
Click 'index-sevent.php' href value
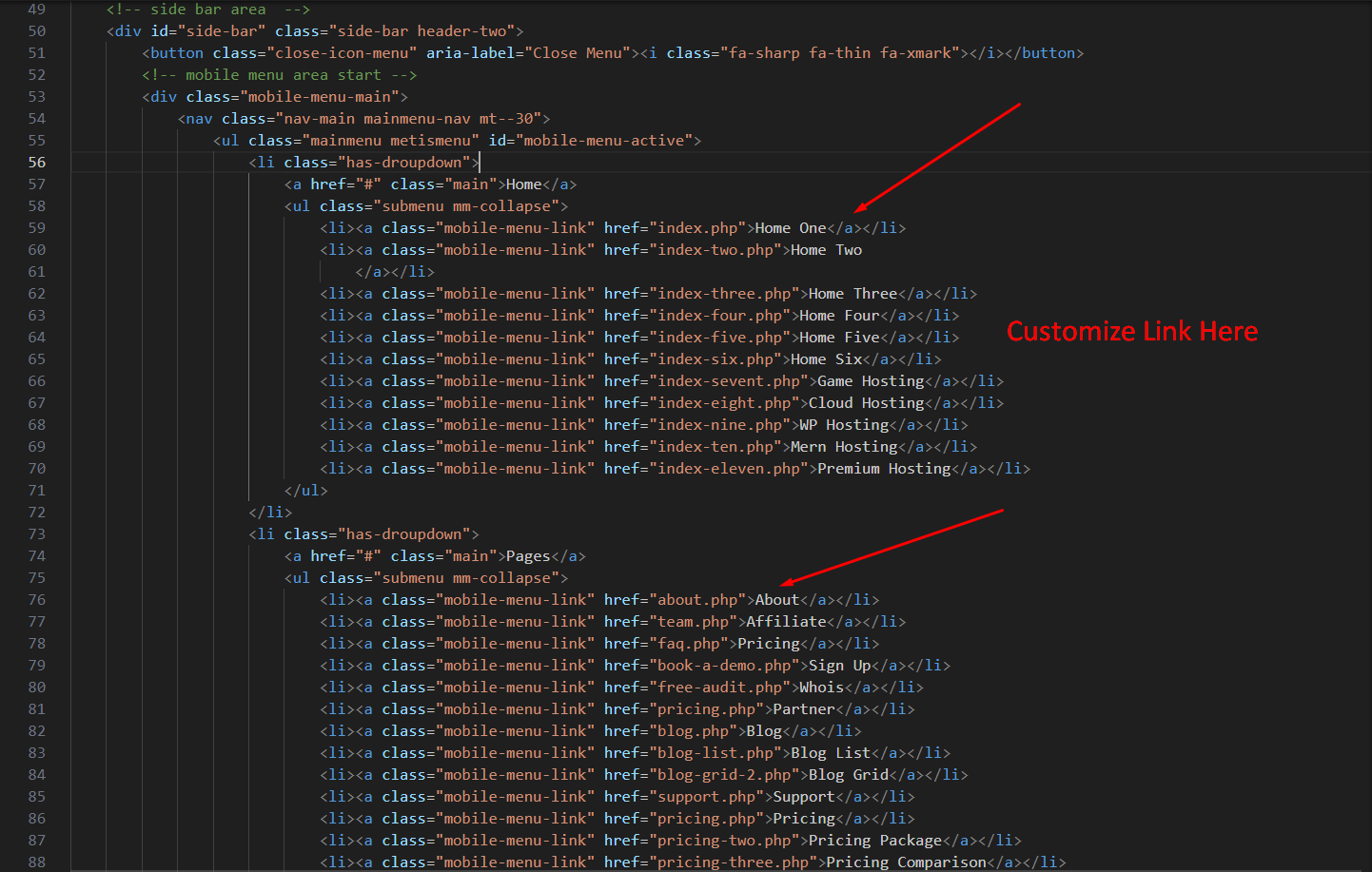(729, 381)
